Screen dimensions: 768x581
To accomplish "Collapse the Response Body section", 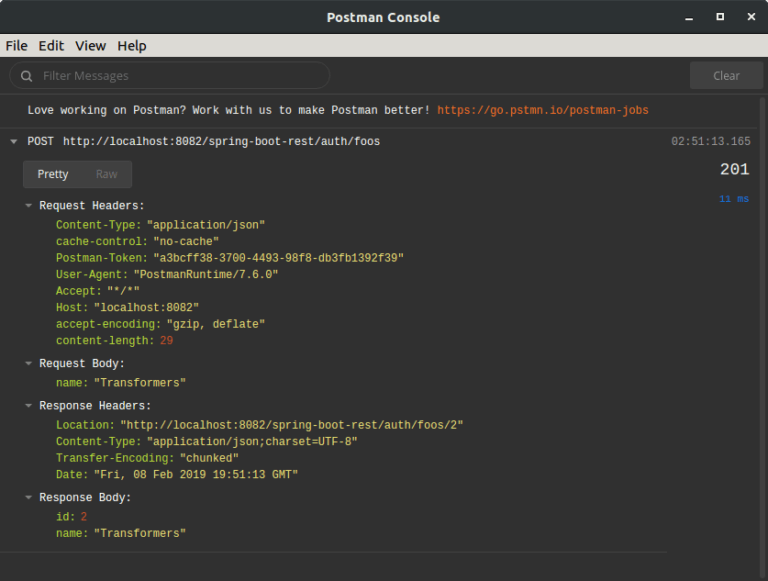I will [29, 498].
